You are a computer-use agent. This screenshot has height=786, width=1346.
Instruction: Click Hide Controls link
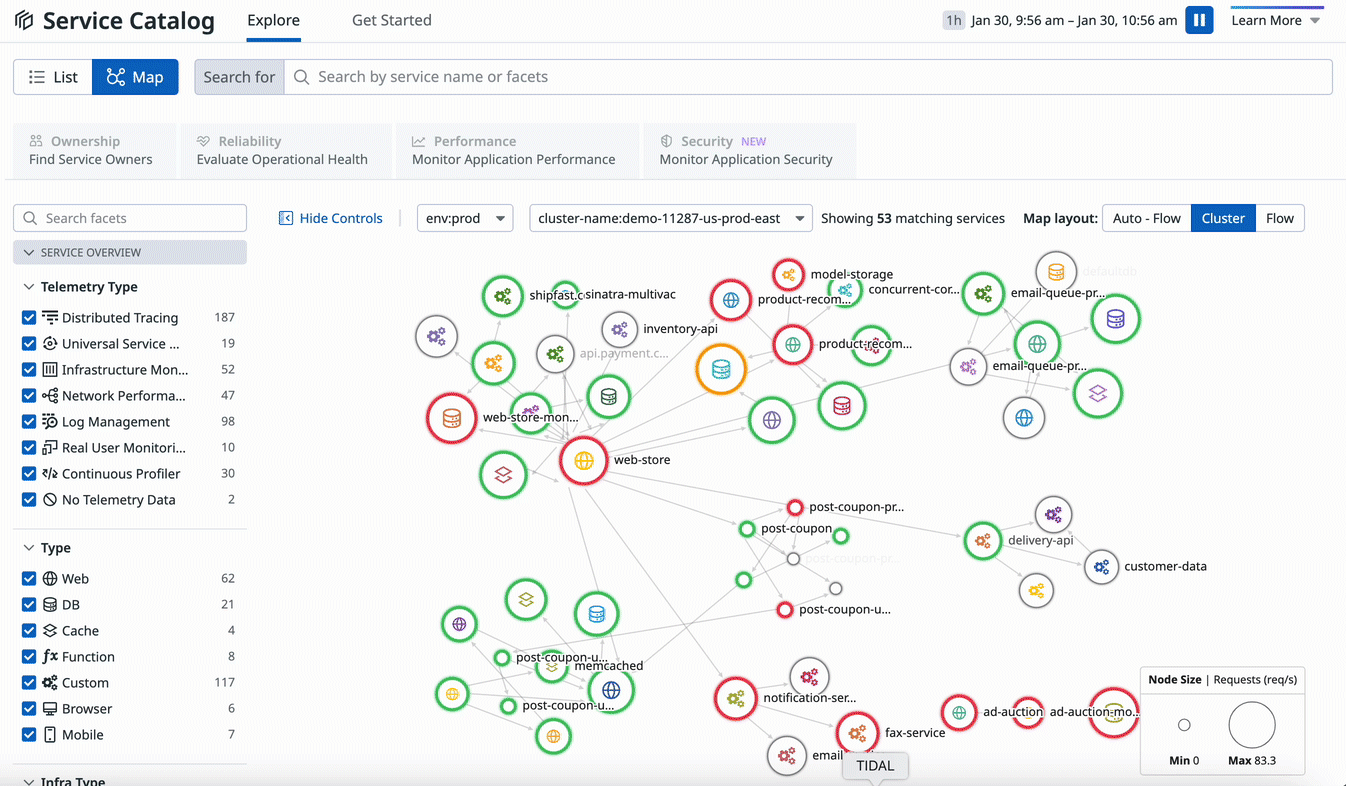click(330, 218)
